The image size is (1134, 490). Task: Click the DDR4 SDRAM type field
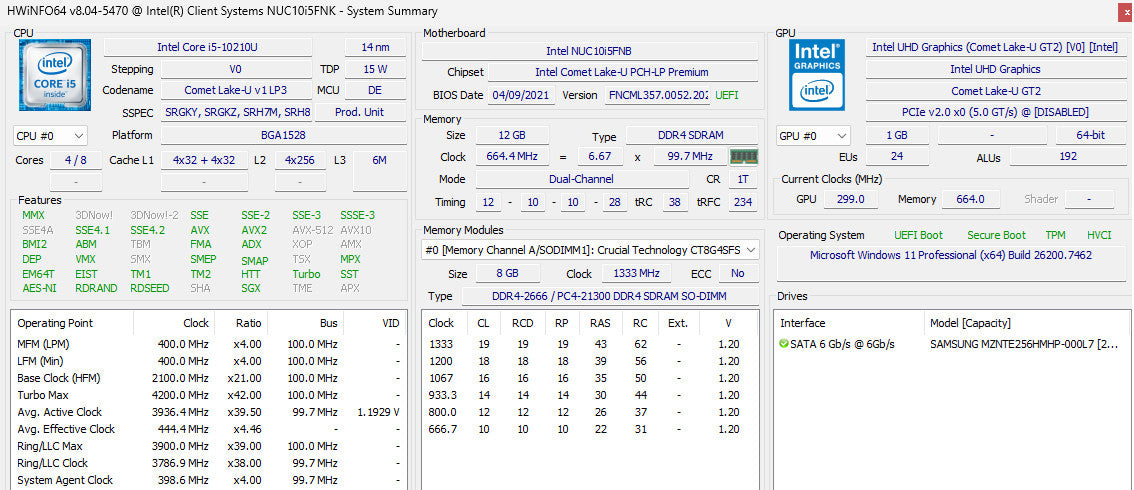[691, 135]
